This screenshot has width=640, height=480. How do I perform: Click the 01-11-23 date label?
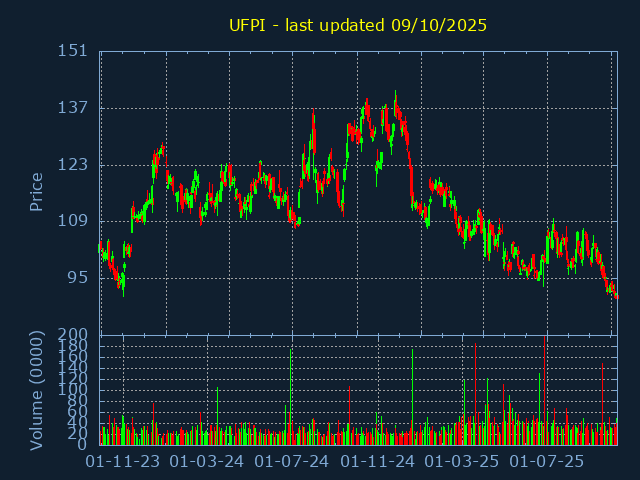point(123,462)
